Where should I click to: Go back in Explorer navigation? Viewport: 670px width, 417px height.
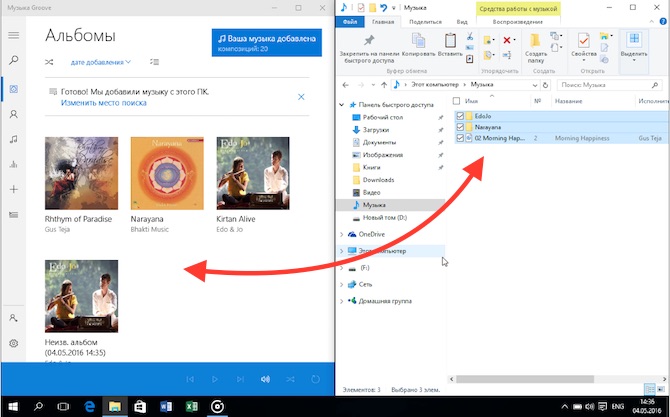[x=346, y=85]
